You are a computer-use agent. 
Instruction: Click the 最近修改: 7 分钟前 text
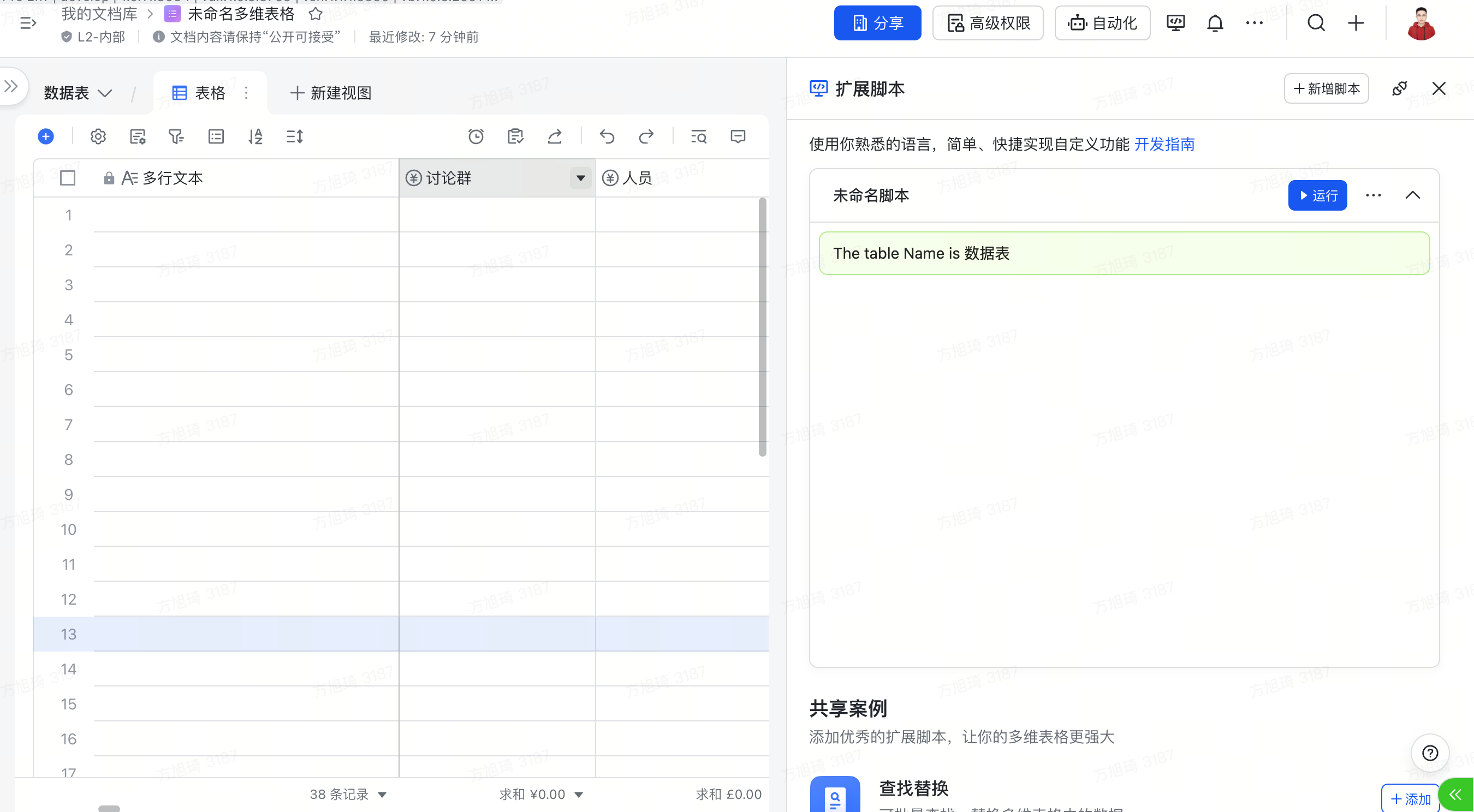coord(424,37)
